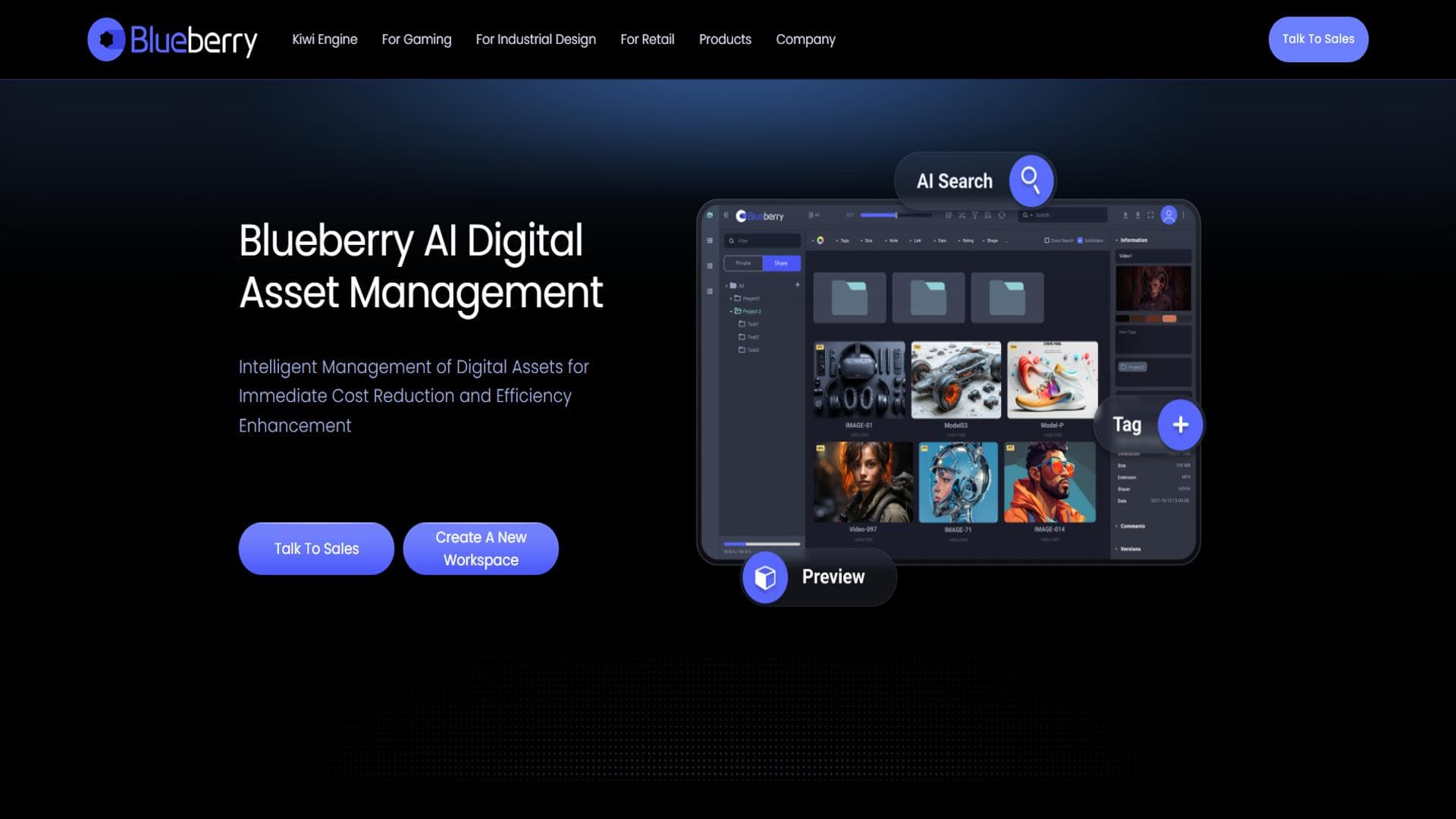Open the Company menu

(x=805, y=39)
